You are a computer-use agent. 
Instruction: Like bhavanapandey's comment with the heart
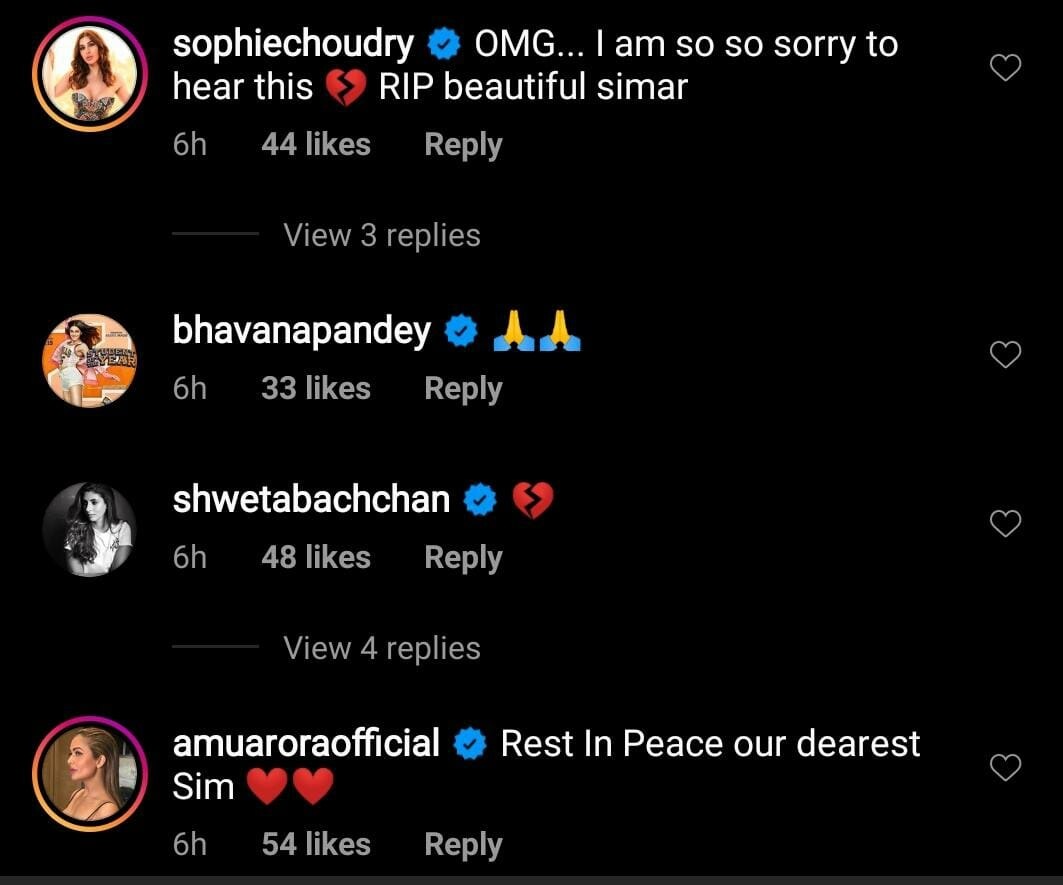point(1004,354)
